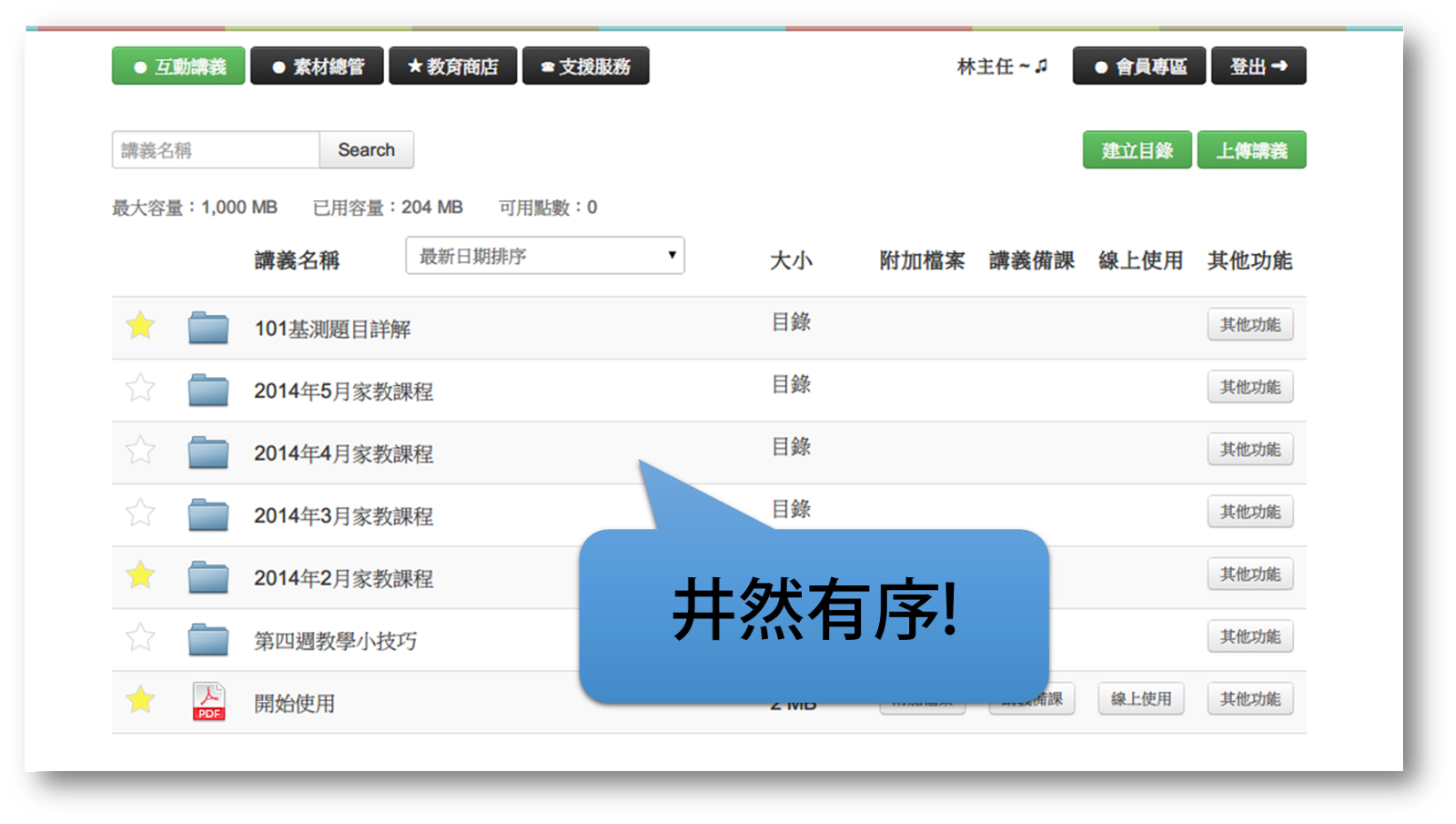
Task: Open the 開始使用 file name
Action: pyautogui.click(x=294, y=703)
